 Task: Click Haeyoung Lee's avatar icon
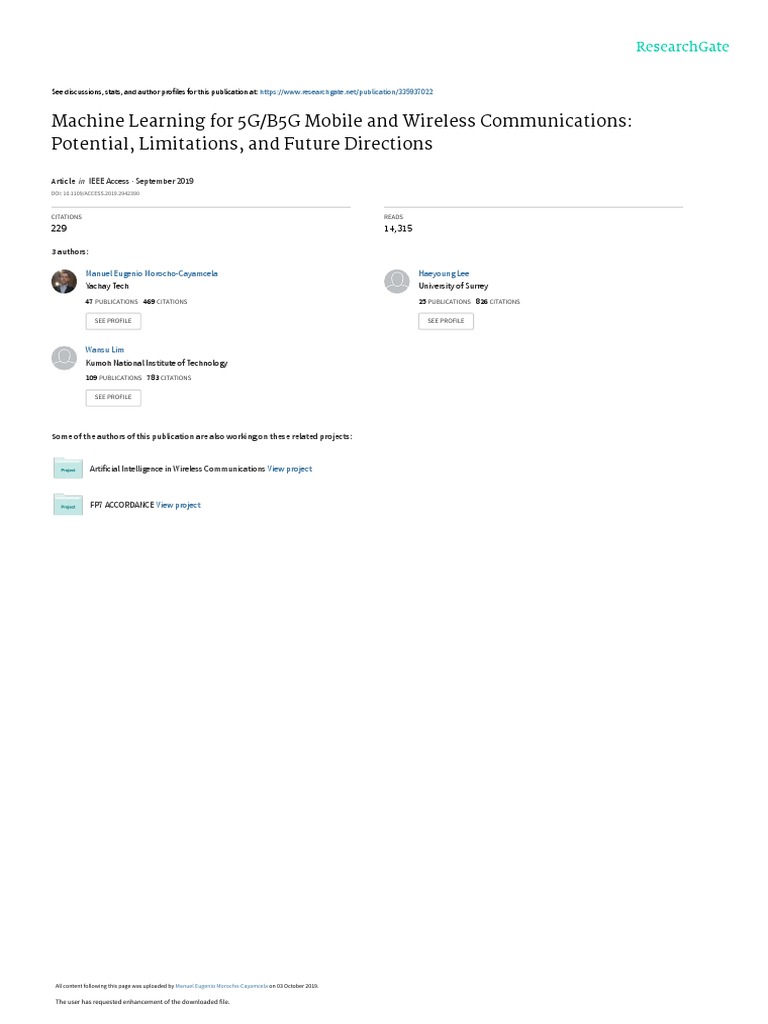tap(397, 281)
